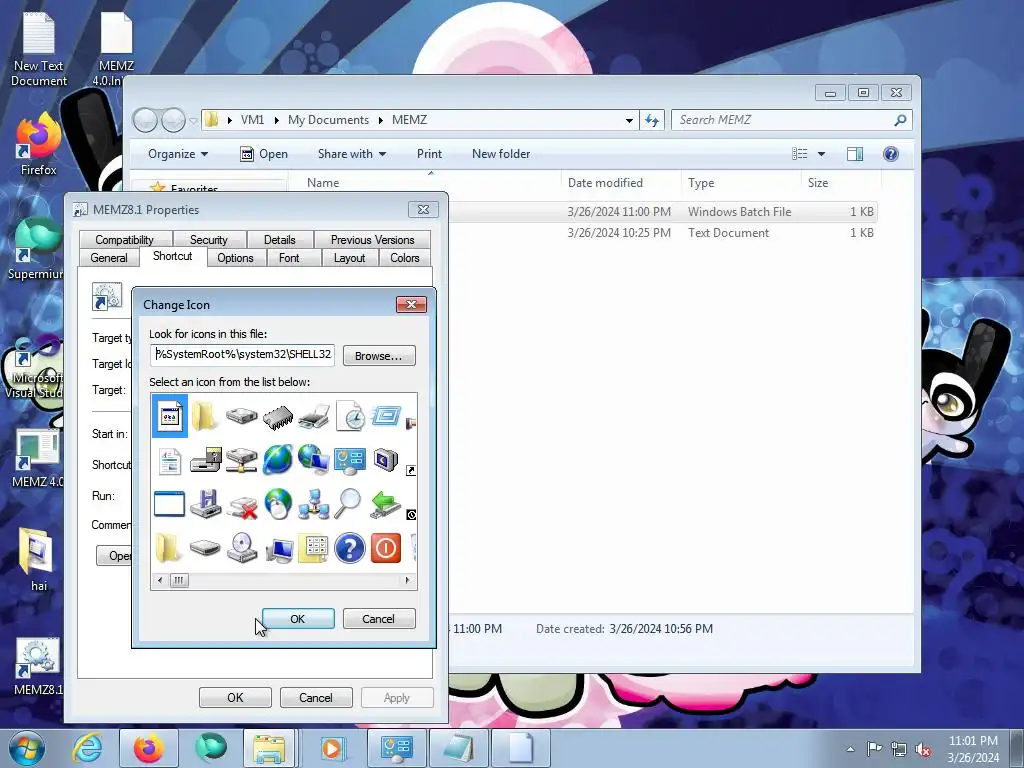Viewport: 1024px width, 768px height.
Task: Select the highlighted program document icon
Action: [170, 416]
